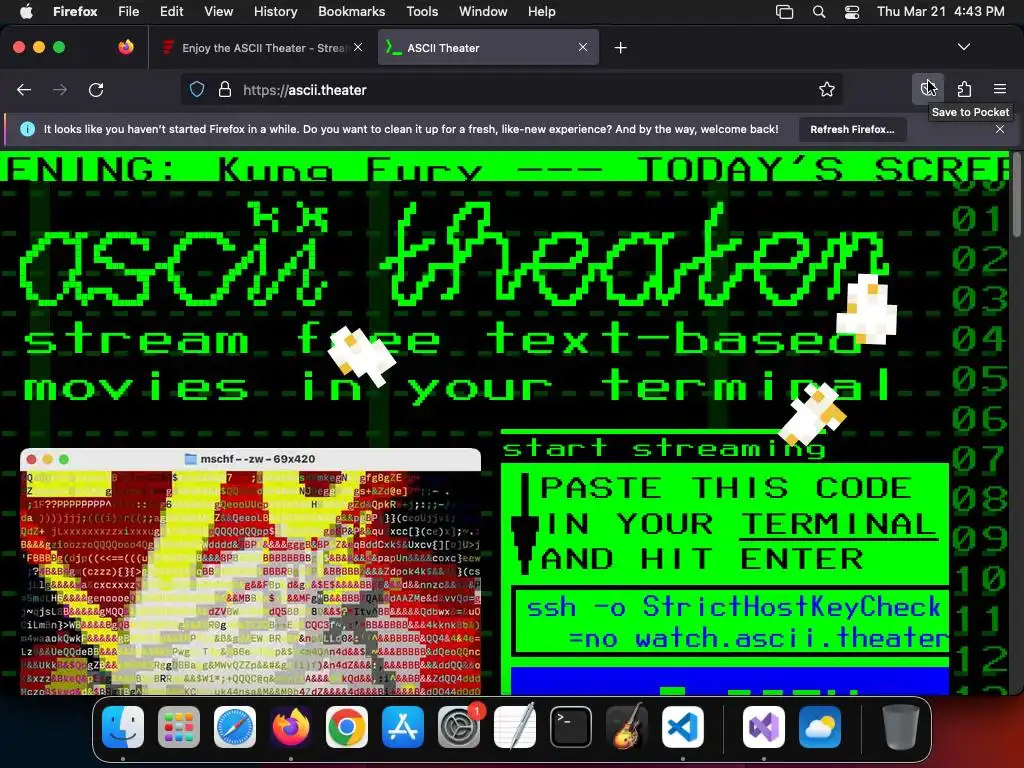Open System Settings with badge in Dock
Image resolution: width=1024 pixels, height=768 pixels.
[x=459, y=727]
